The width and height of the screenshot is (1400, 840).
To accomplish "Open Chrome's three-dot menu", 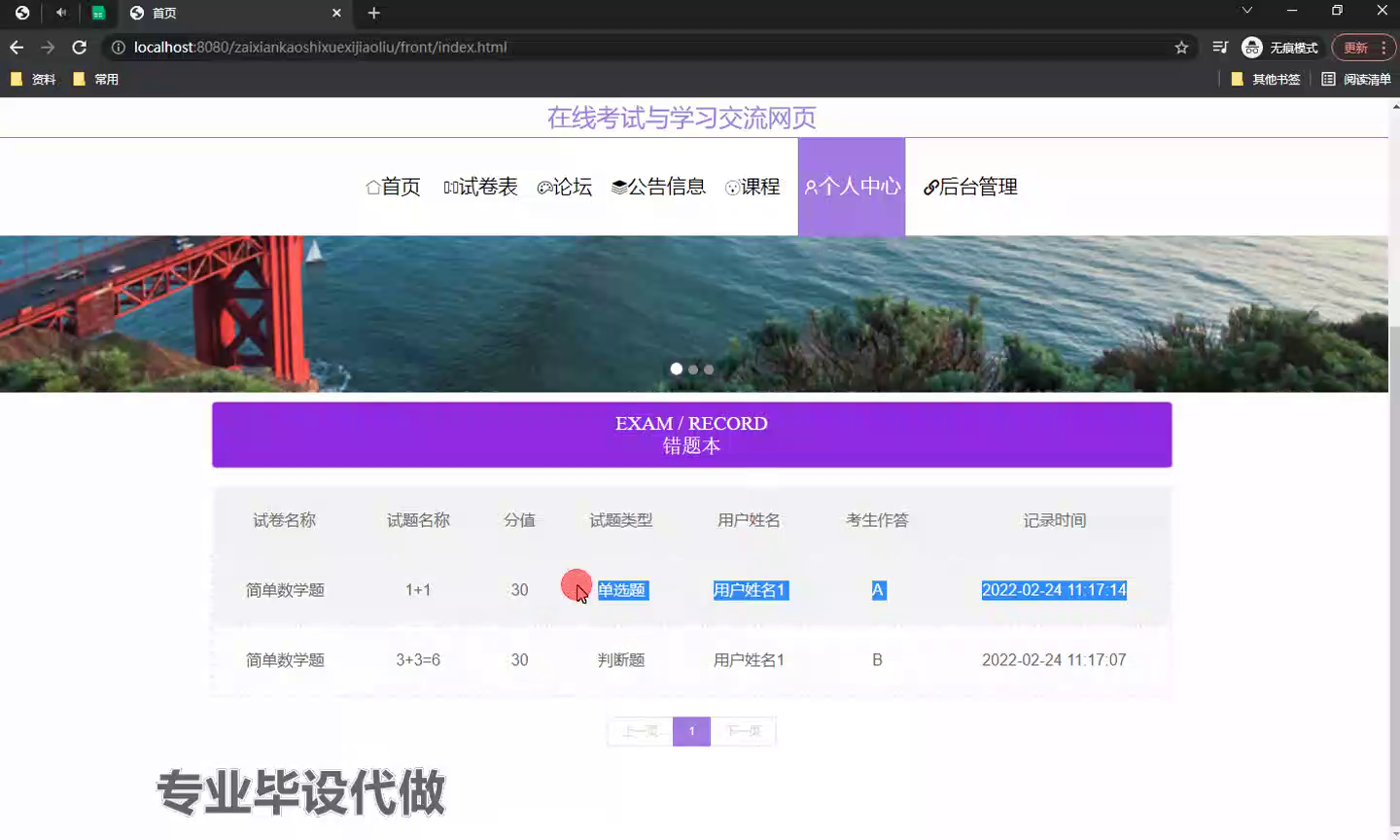I will coord(1383,48).
